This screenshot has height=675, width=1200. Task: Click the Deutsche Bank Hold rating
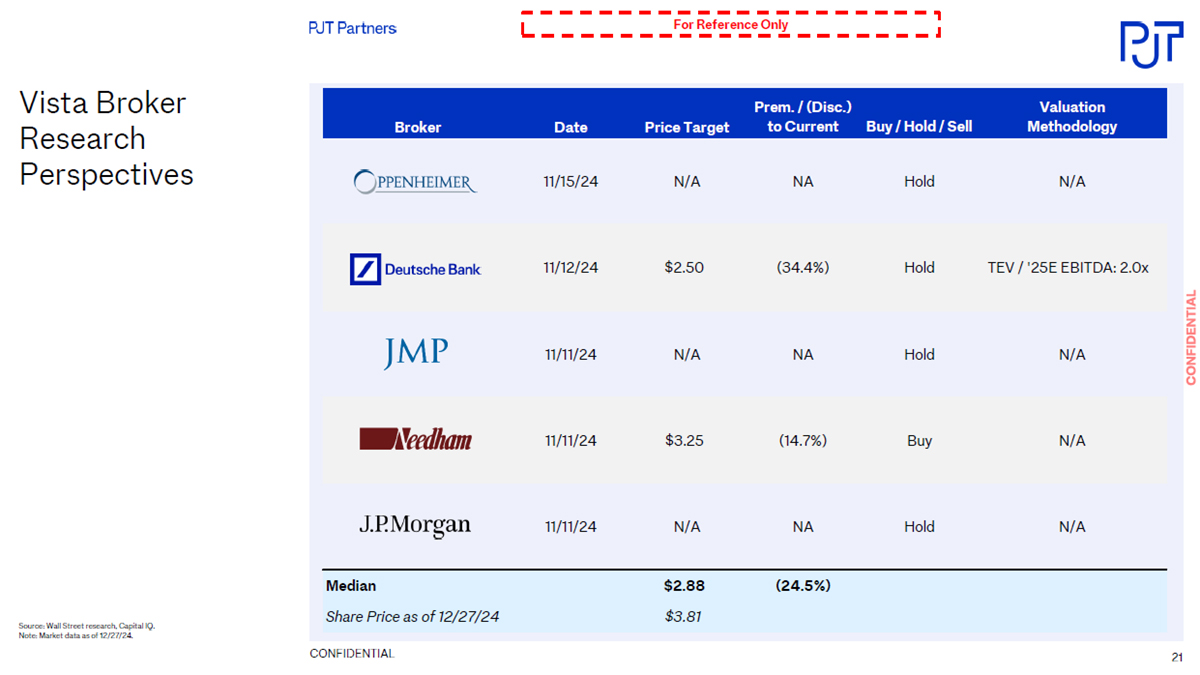tap(919, 268)
